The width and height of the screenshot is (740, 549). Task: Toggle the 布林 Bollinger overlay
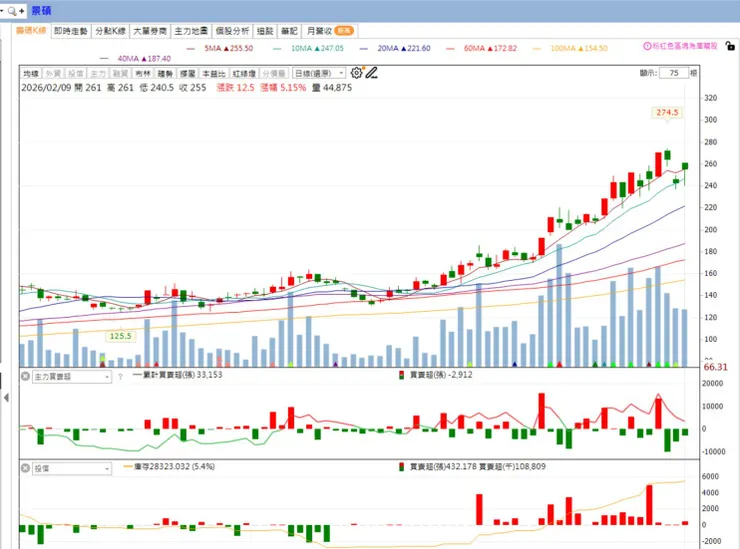[143, 73]
